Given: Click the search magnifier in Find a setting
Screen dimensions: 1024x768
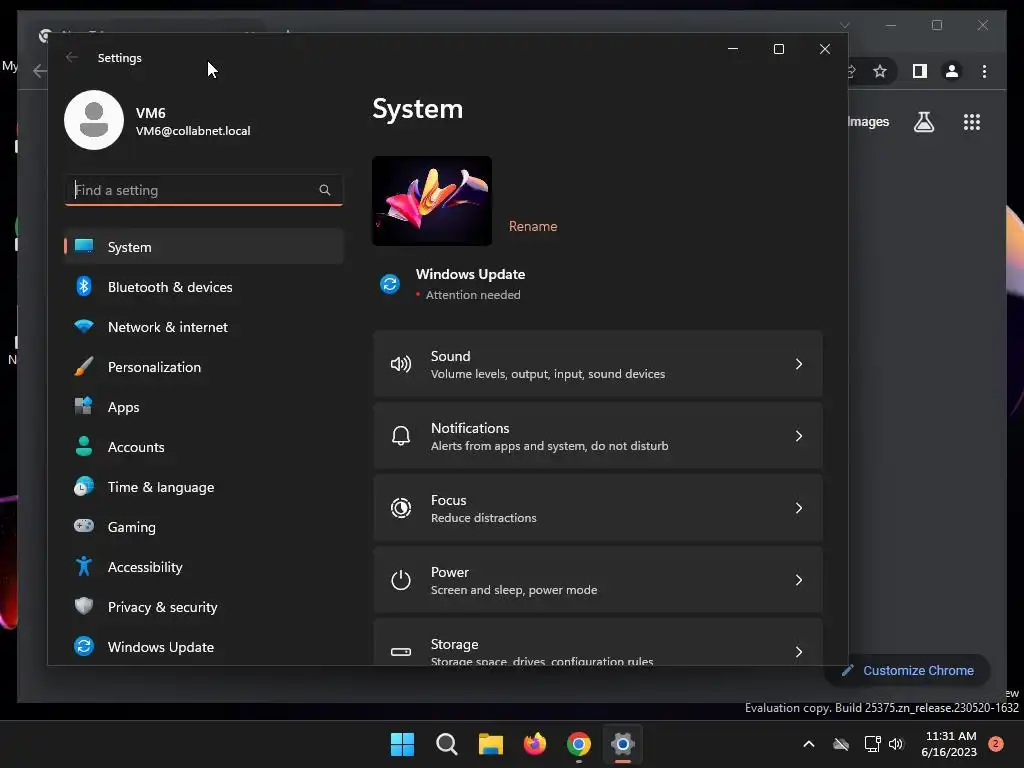Looking at the screenshot, I should [x=325, y=190].
